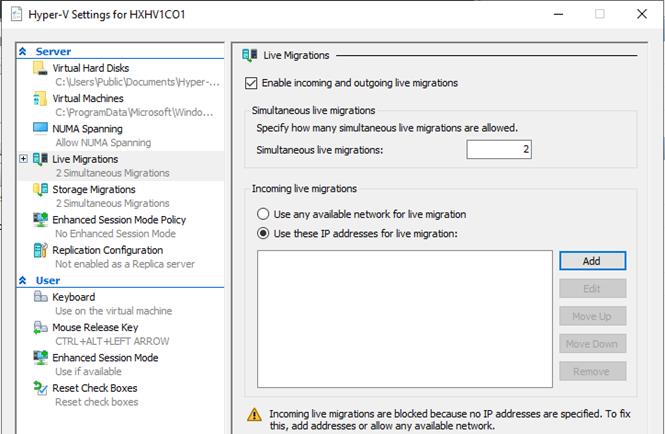Viewport: 665px width, 434px height.
Task: Close the Hyper-V Settings window
Action: 642,14
